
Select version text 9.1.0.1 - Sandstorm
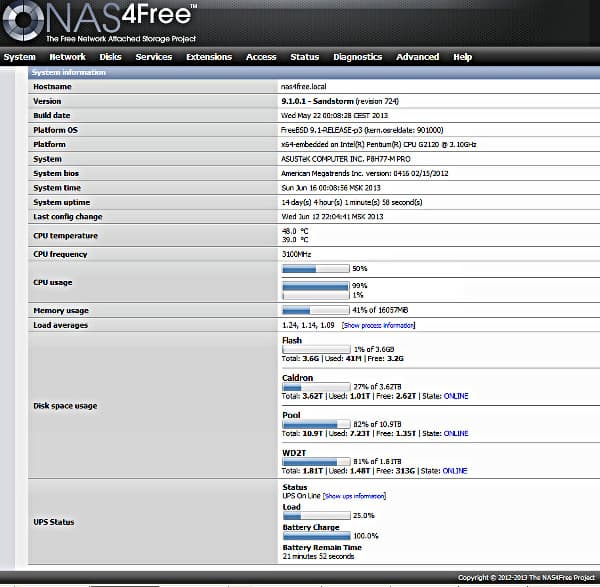[x=317, y=101]
